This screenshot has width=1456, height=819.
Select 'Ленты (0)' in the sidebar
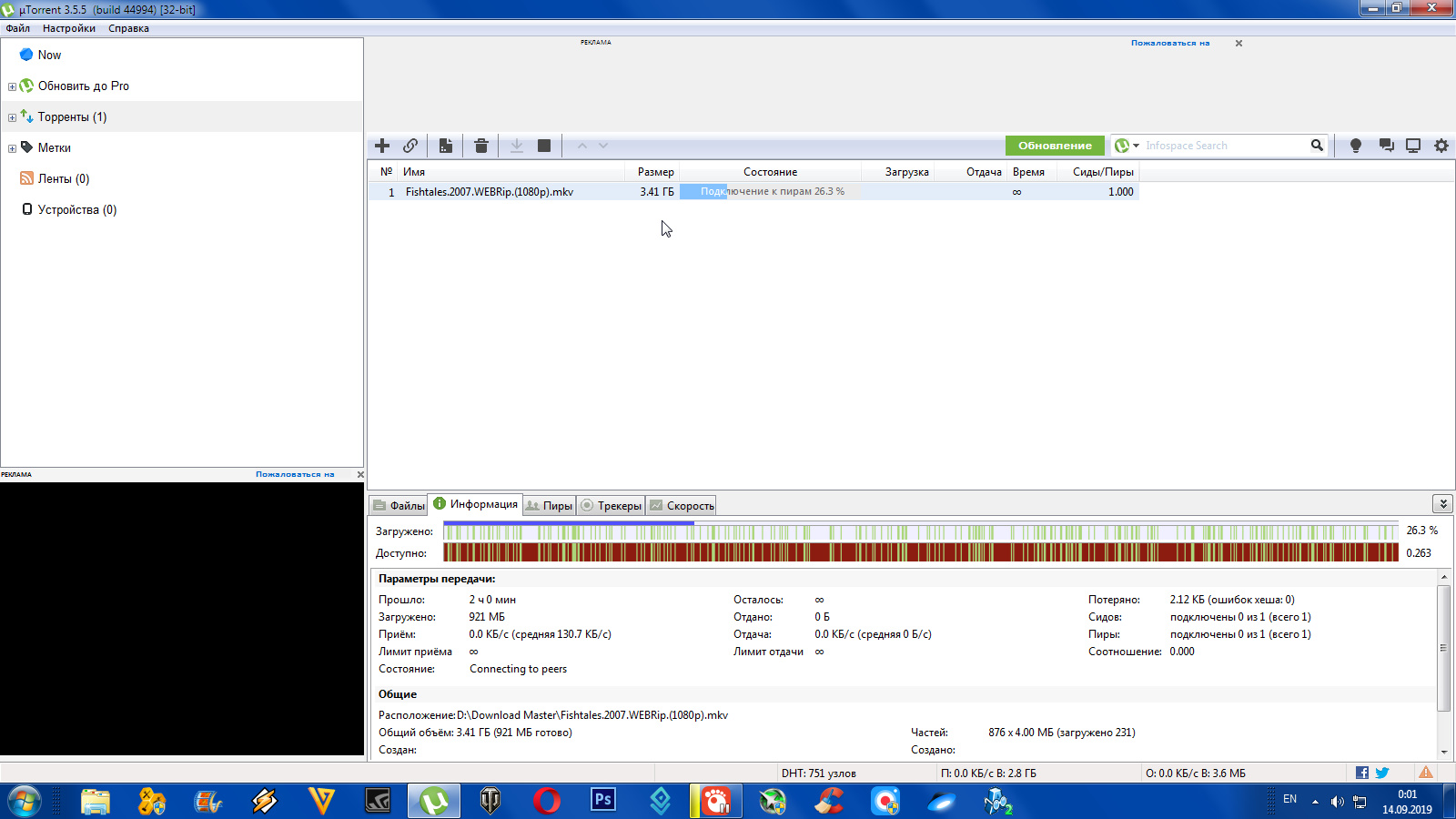click(64, 178)
